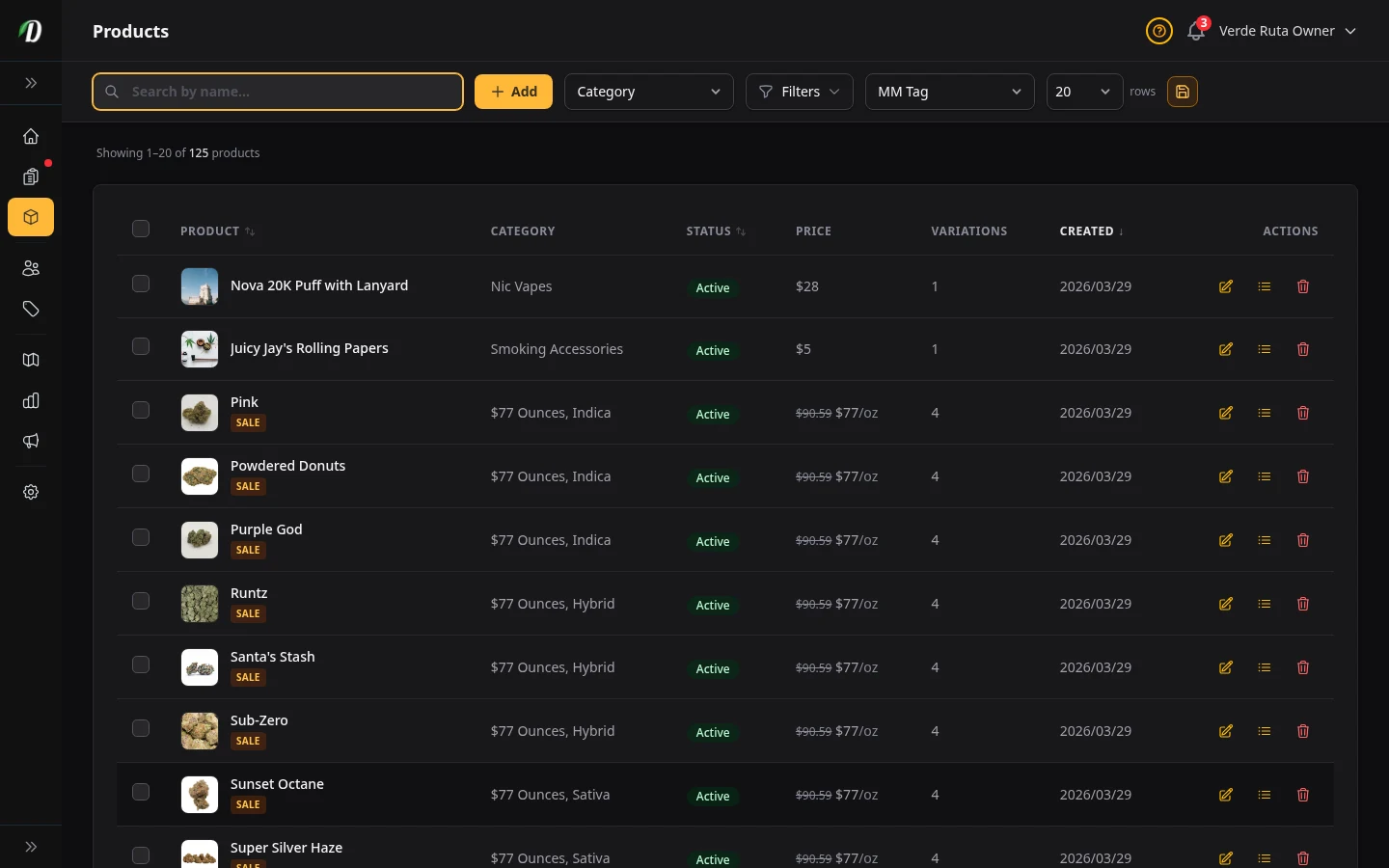
Task: Open the Verde Ruta Owner account menu
Action: (1288, 31)
